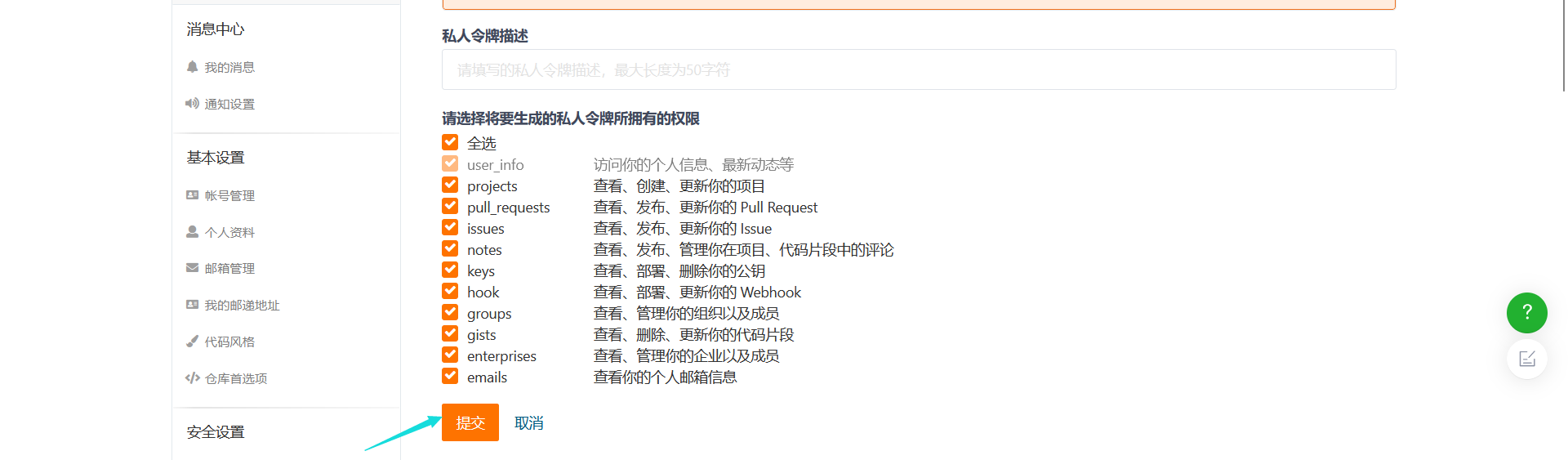Click the emails permission label
This screenshot has height=460, width=1568.
coord(488,377)
